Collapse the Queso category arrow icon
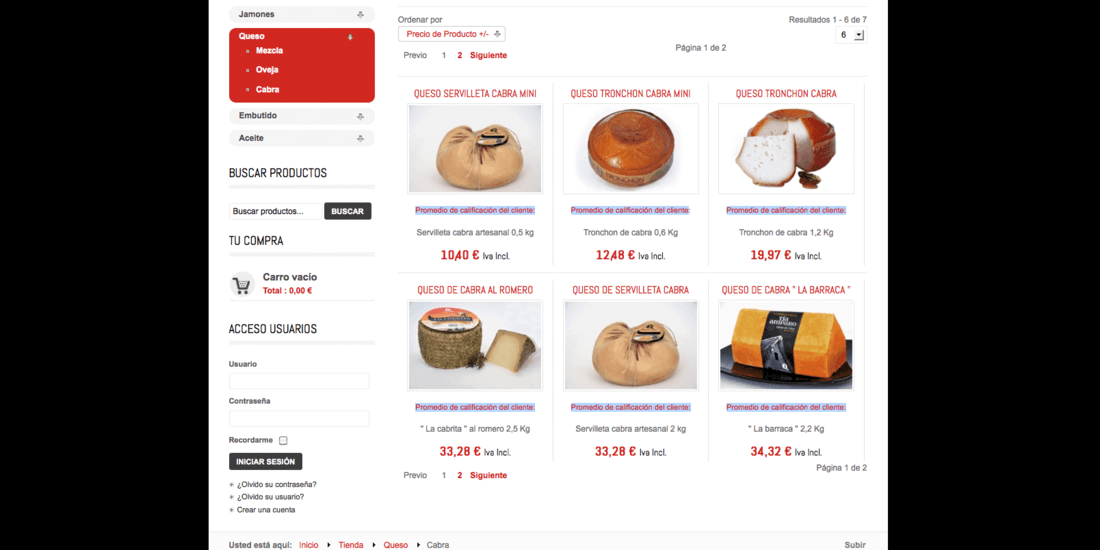Screen dimensions: 1100x550 tap(351, 36)
